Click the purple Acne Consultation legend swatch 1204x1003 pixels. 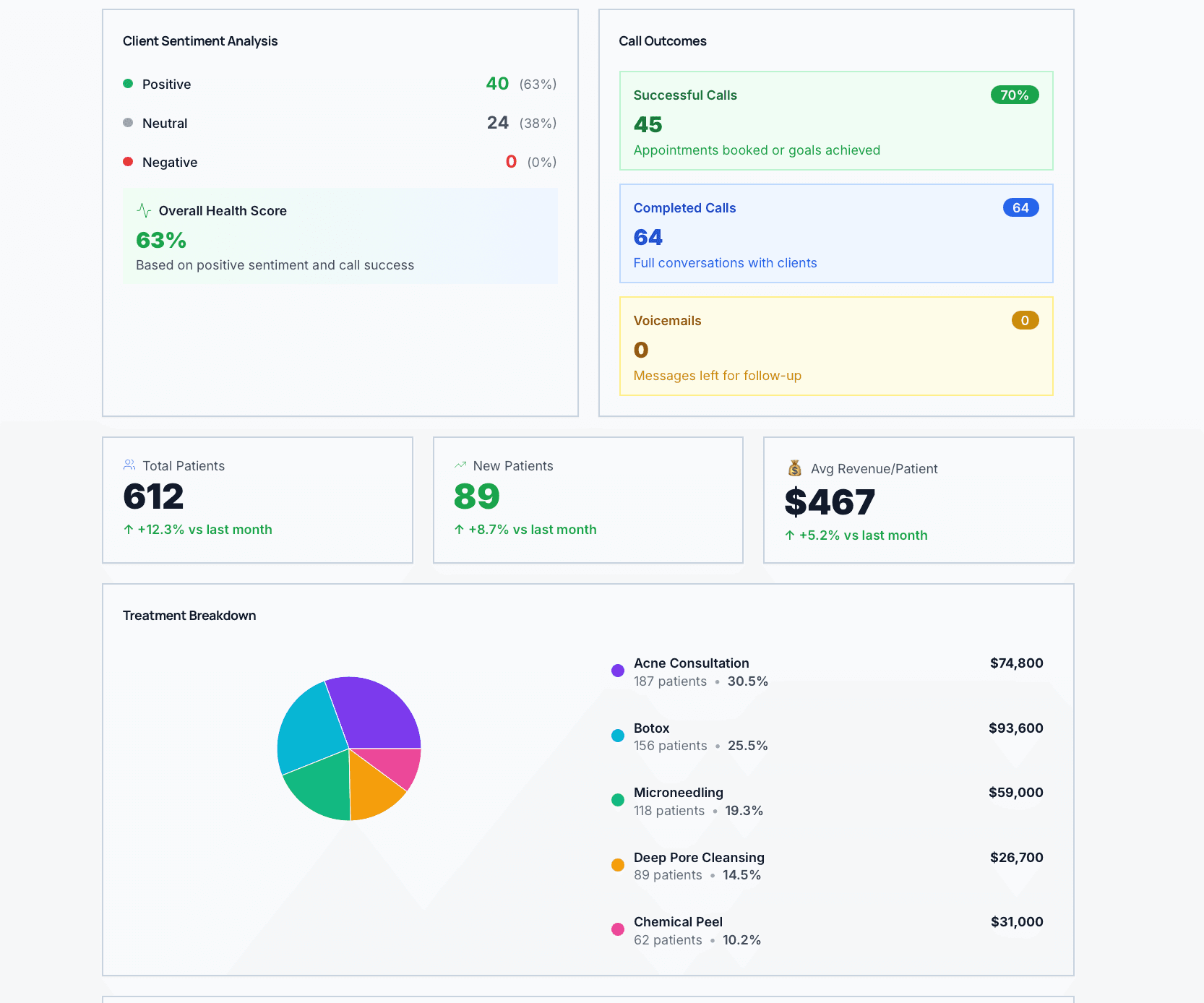[618, 671]
